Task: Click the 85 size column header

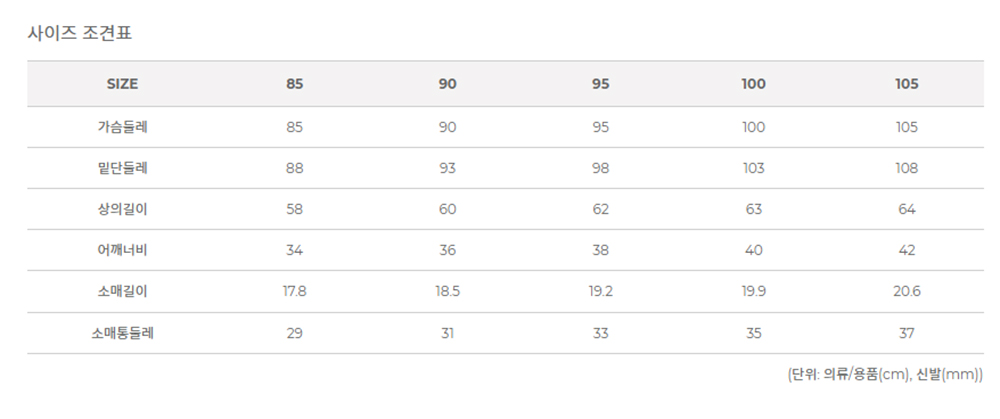Action: 295,84
